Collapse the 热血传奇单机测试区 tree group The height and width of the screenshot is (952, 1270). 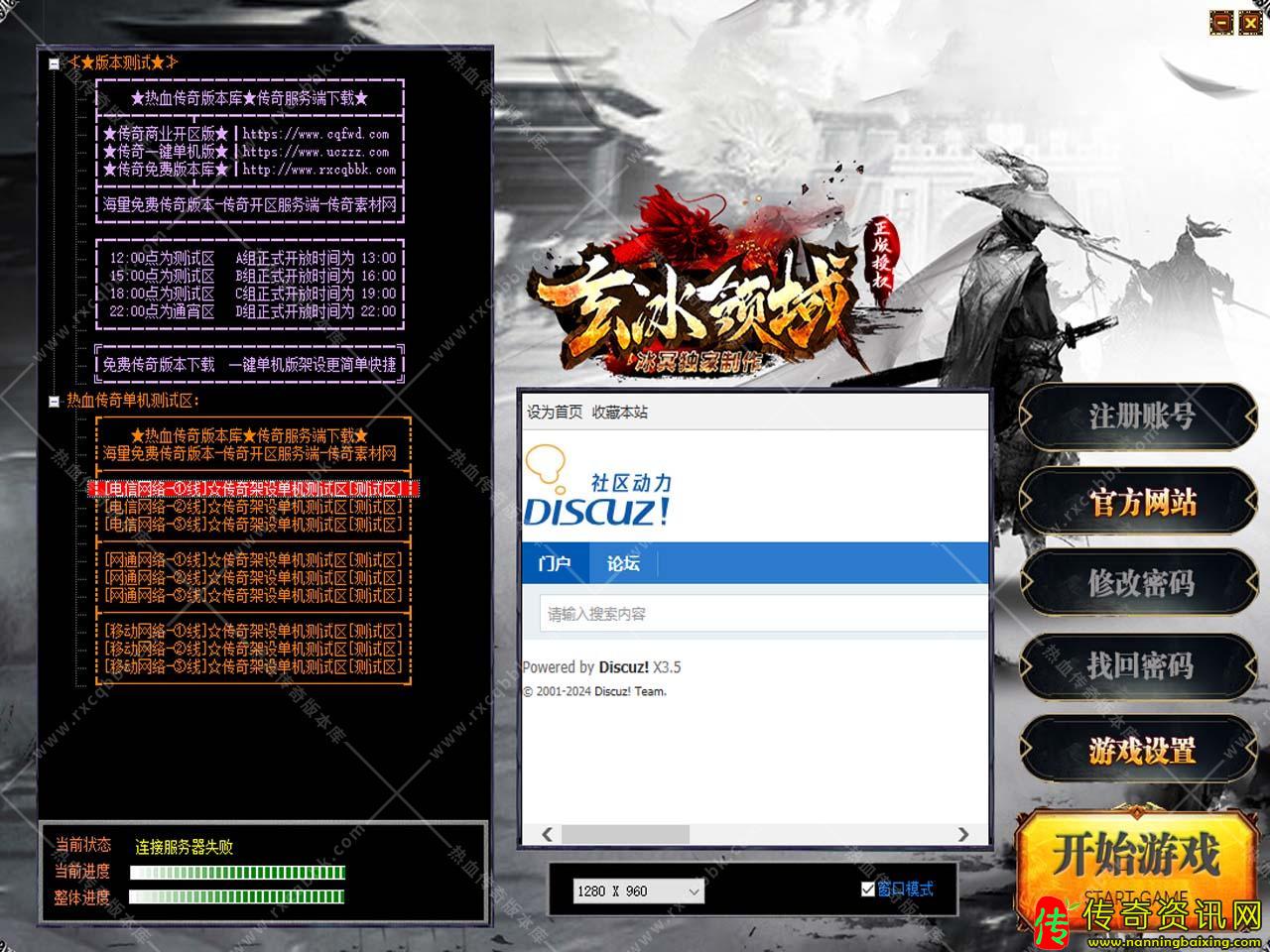click(x=54, y=402)
